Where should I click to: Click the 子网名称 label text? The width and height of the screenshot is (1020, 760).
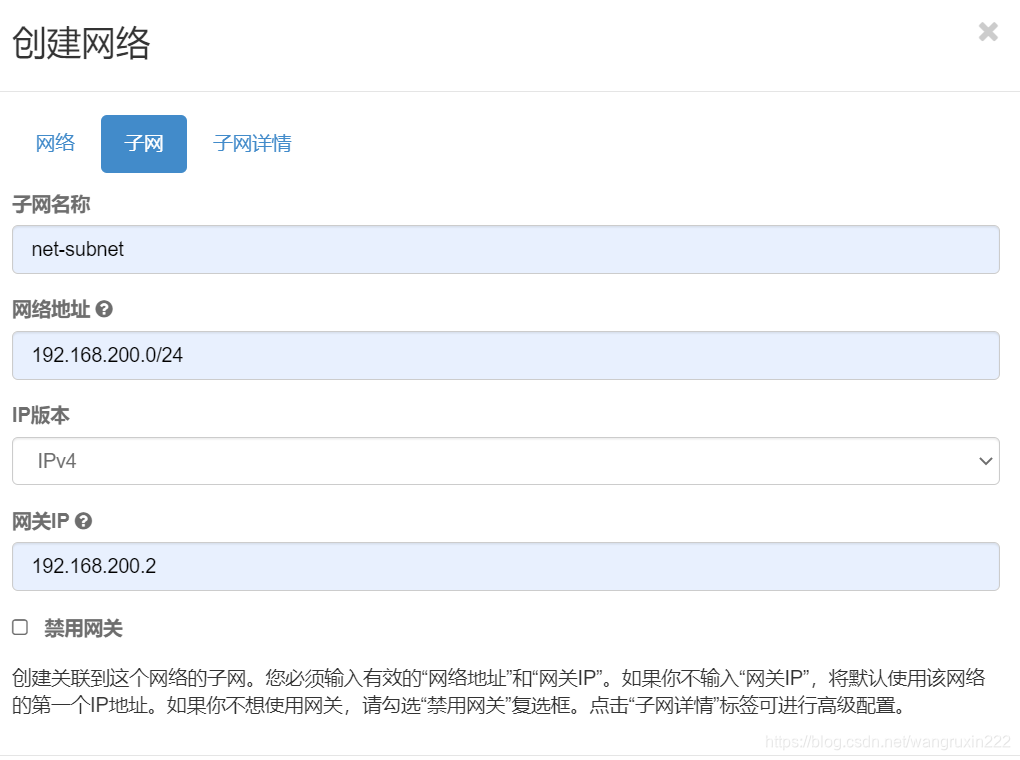point(51,204)
